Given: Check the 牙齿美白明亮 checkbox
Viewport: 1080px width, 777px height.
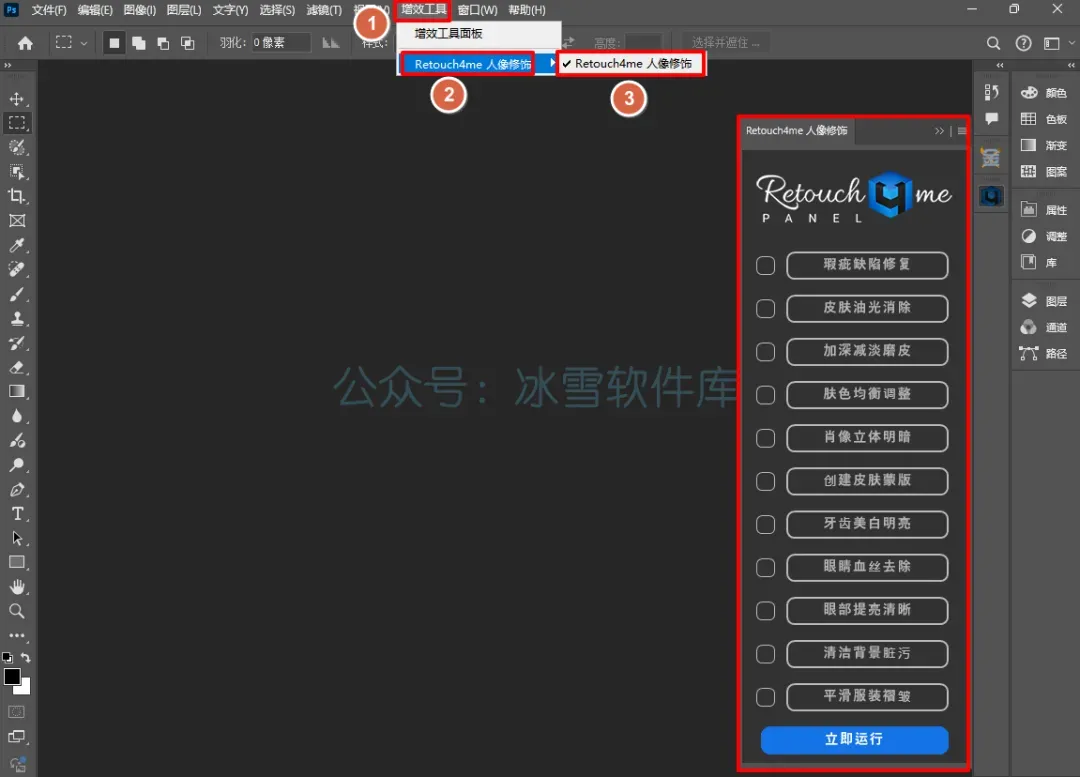Looking at the screenshot, I should tap(765, 524).
